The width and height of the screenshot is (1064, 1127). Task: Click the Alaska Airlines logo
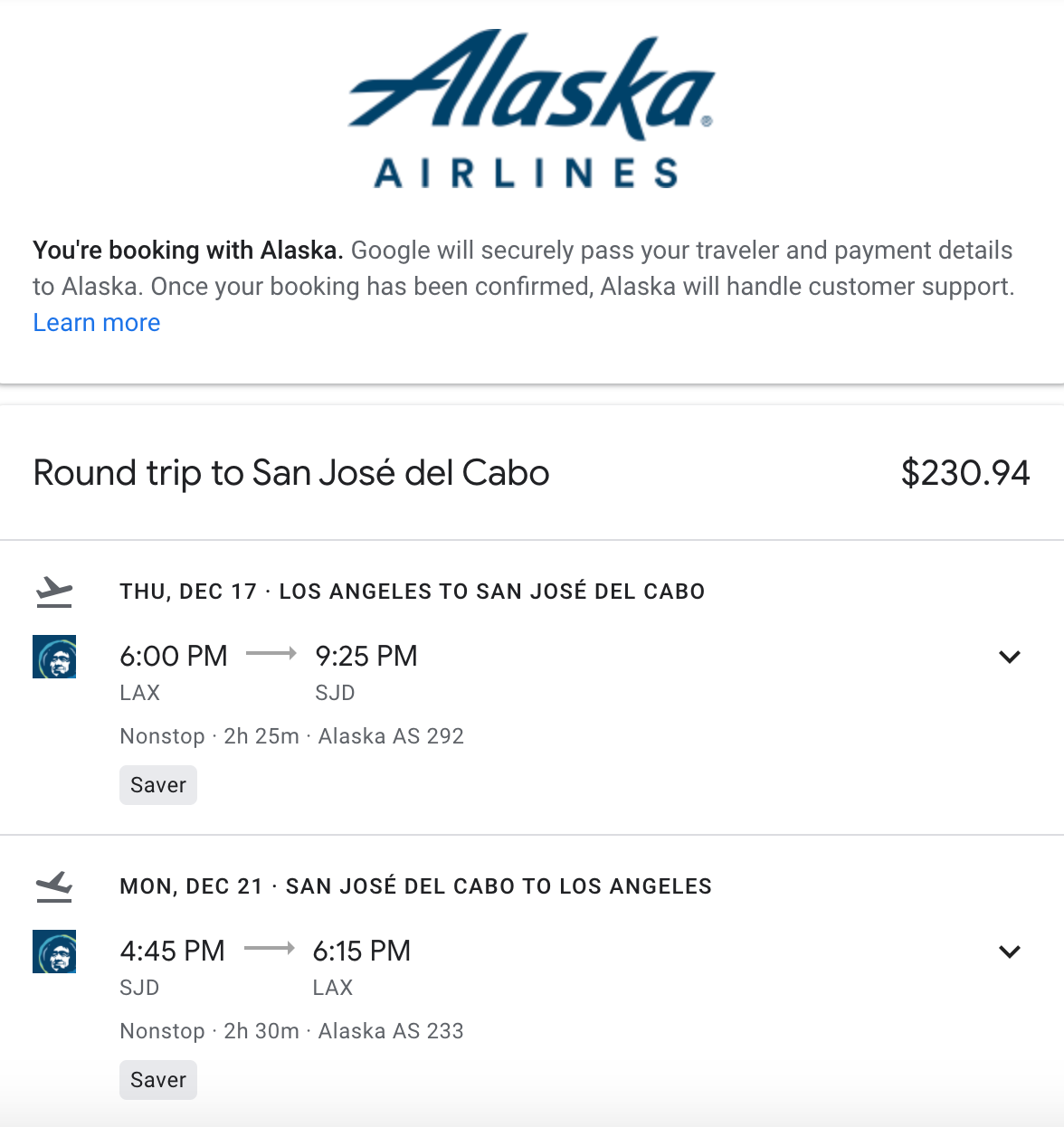click(532, 109)
